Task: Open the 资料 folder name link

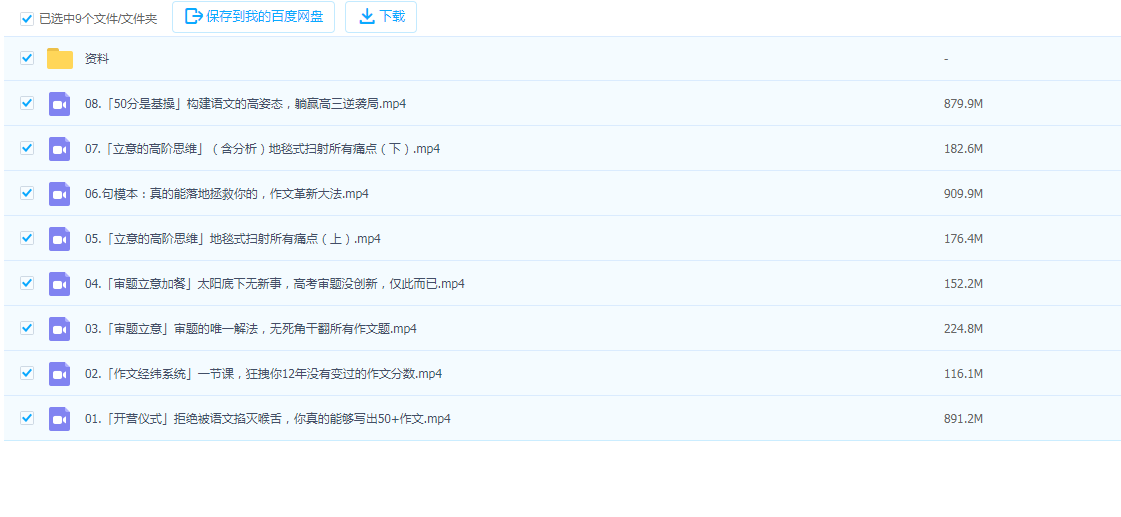Action: [97, 59]
